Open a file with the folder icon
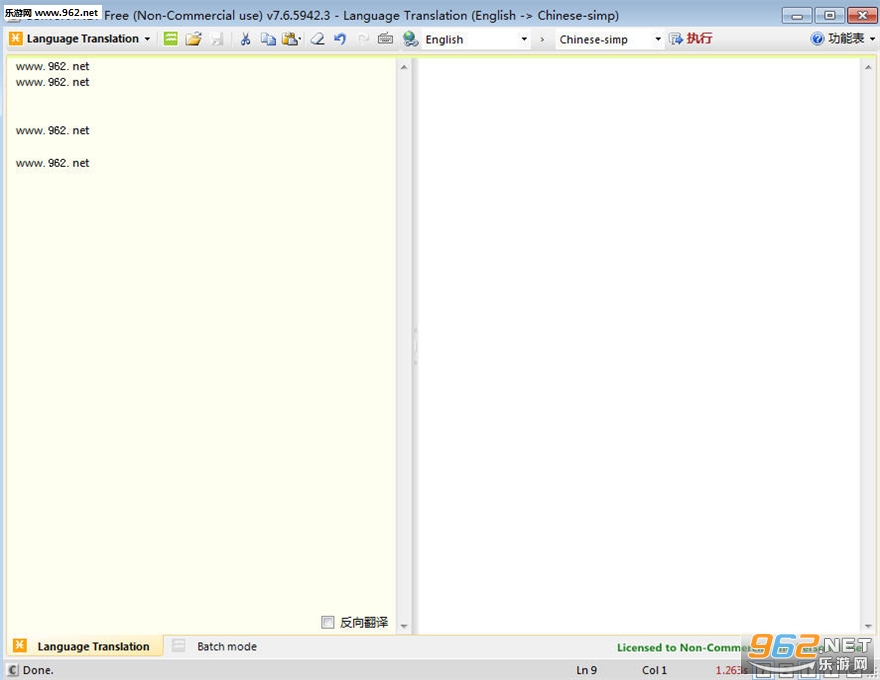880x680 pixels. (x=194, y=39)
